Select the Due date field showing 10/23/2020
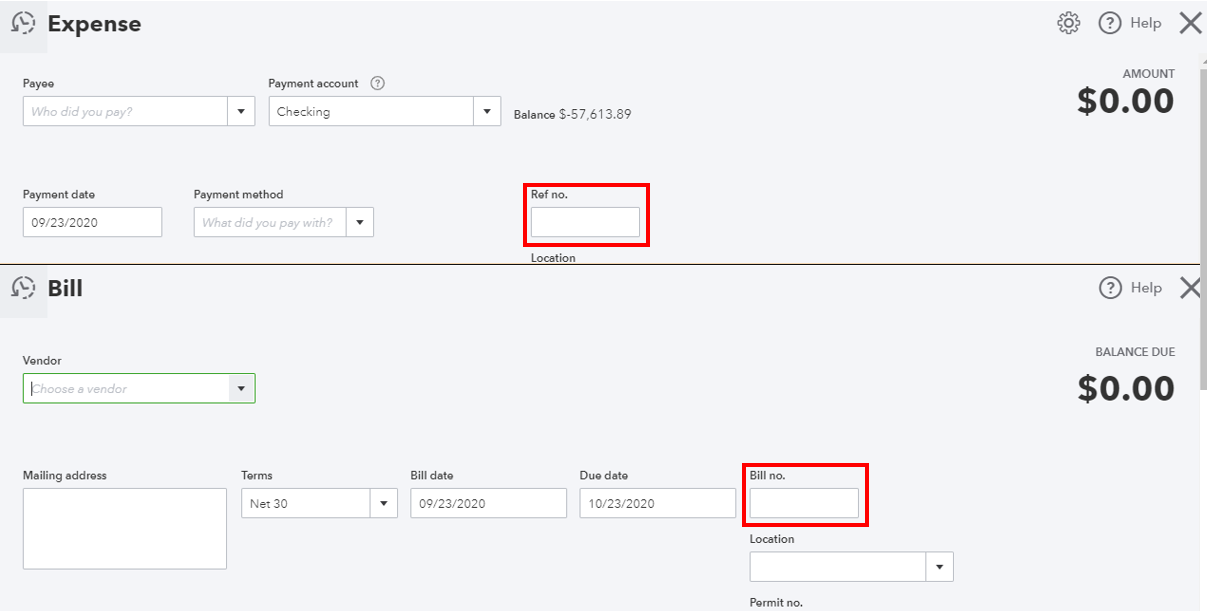Image resolution: width=1207 pixels, height=611 pixels. coord(657,503)
